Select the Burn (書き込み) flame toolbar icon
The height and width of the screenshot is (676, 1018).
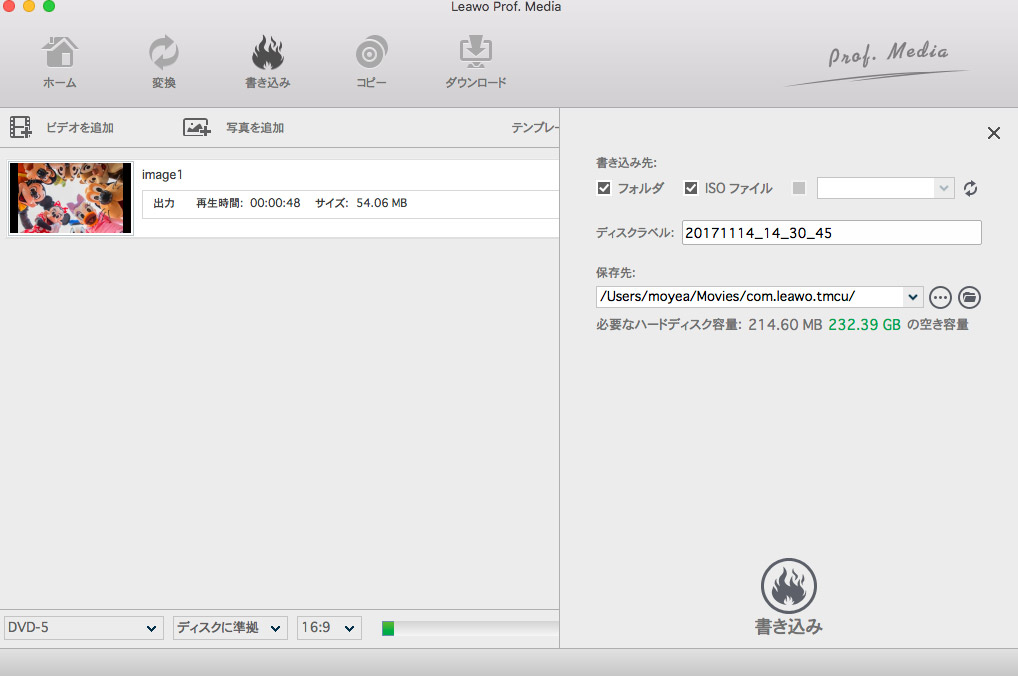point(267,53)
